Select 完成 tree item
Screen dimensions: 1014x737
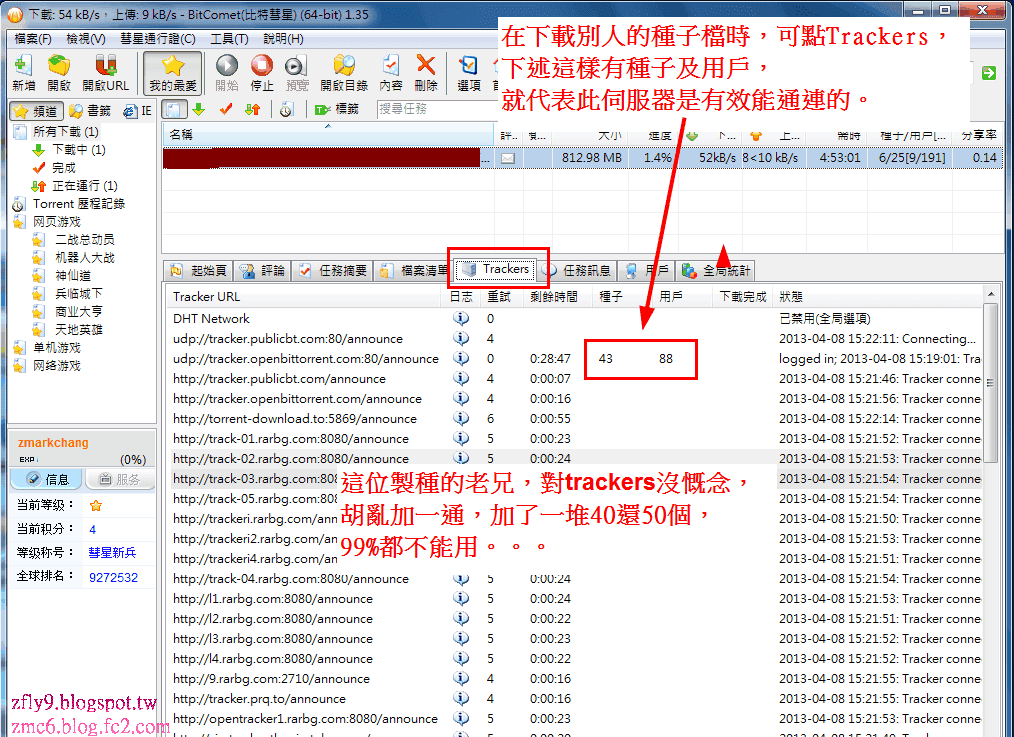pos(63,168)
